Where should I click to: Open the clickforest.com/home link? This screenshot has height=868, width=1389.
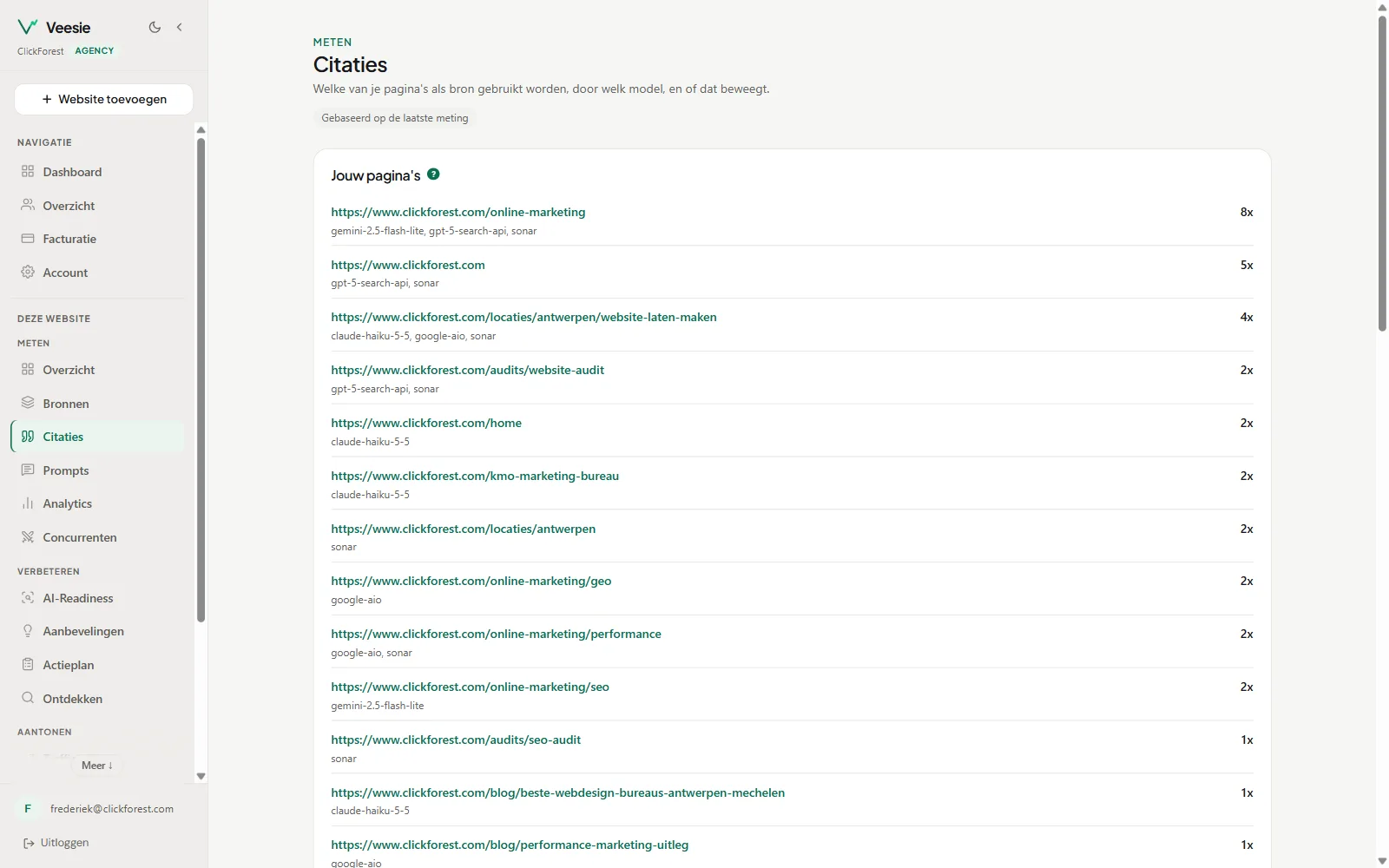[426, 423]
